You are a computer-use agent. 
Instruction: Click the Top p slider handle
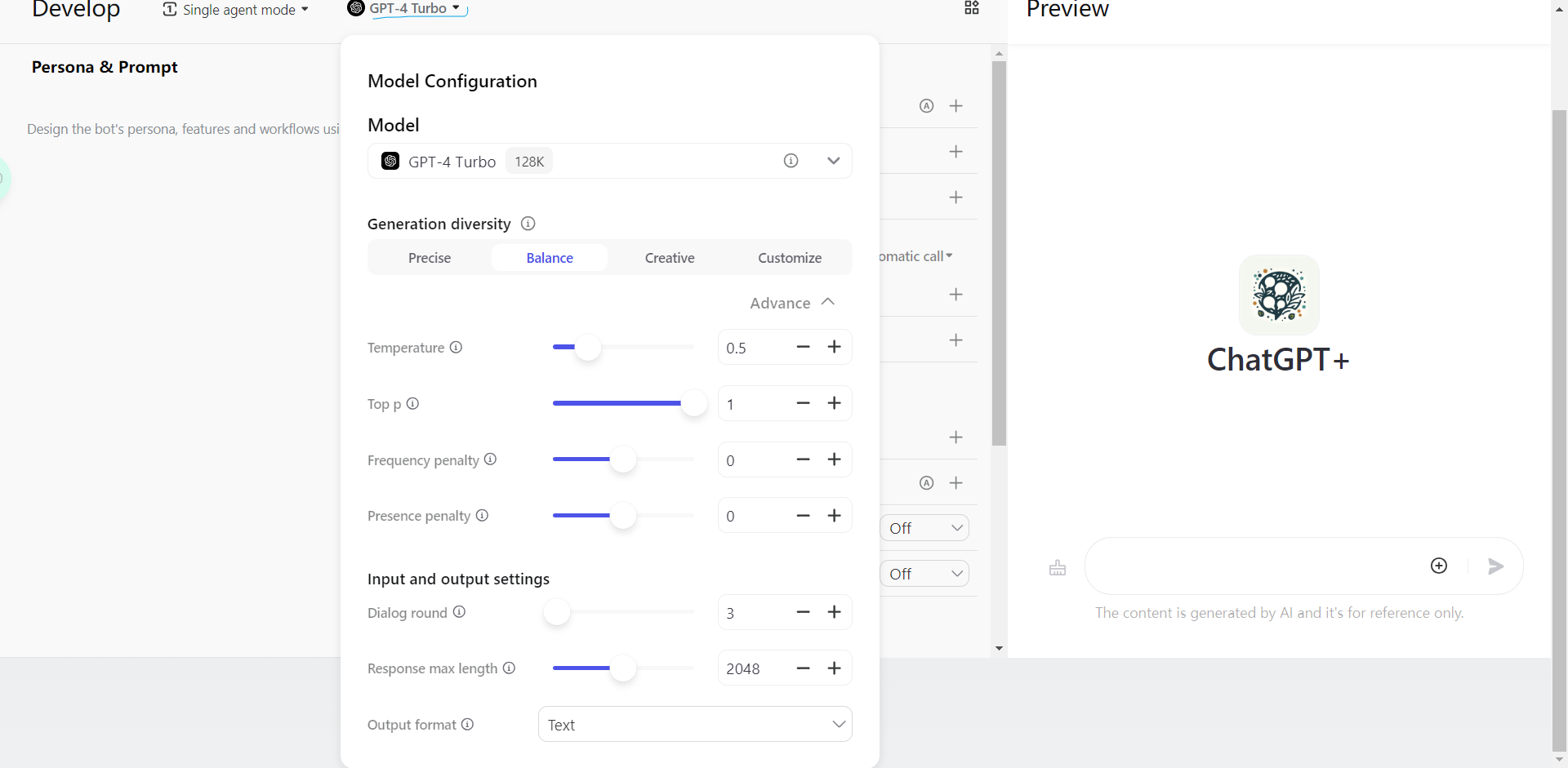693,403
